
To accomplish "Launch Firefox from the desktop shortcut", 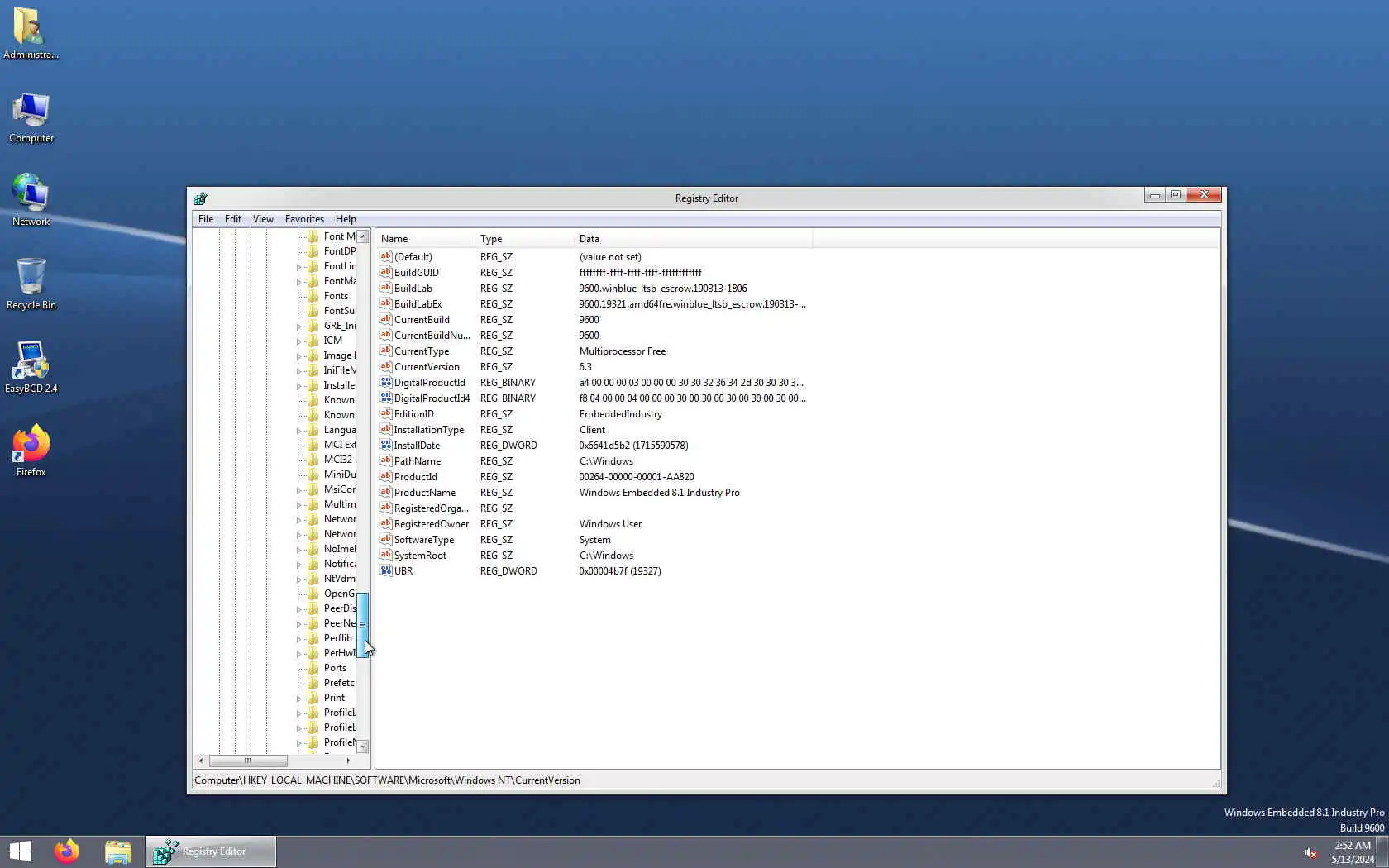I will click(31, 451).
